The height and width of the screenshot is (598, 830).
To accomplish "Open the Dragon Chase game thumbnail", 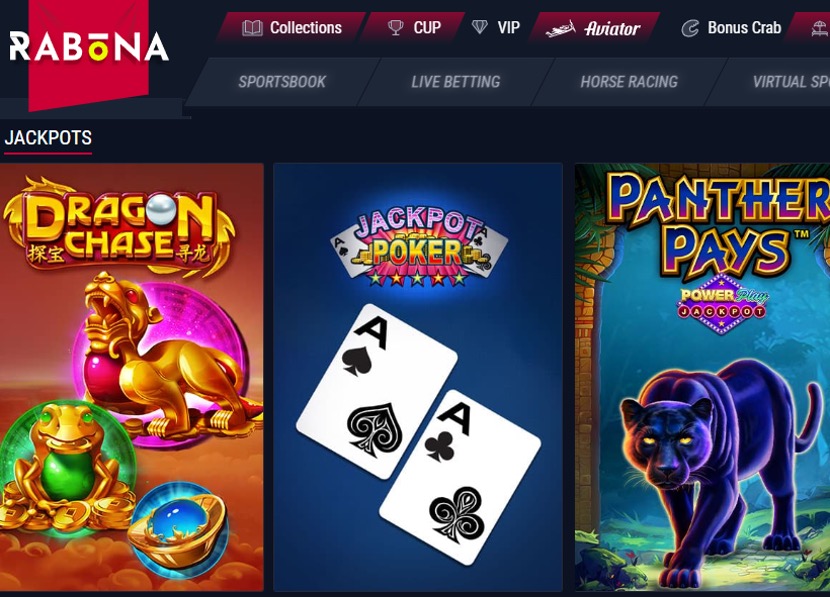I will (x=132, y=377).
